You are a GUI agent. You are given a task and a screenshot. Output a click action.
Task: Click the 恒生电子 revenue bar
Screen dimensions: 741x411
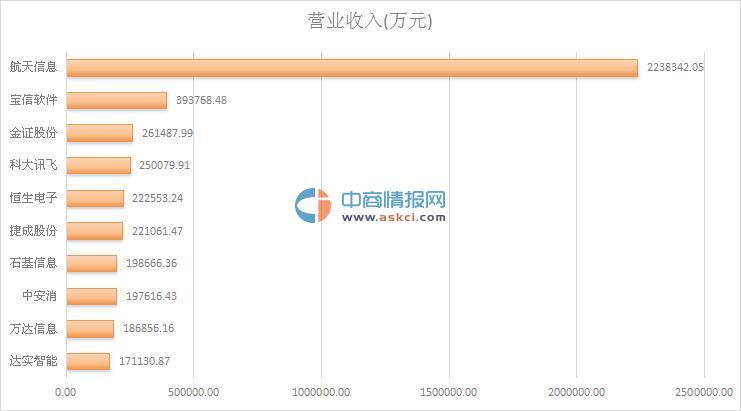click(x=95, y=198)
